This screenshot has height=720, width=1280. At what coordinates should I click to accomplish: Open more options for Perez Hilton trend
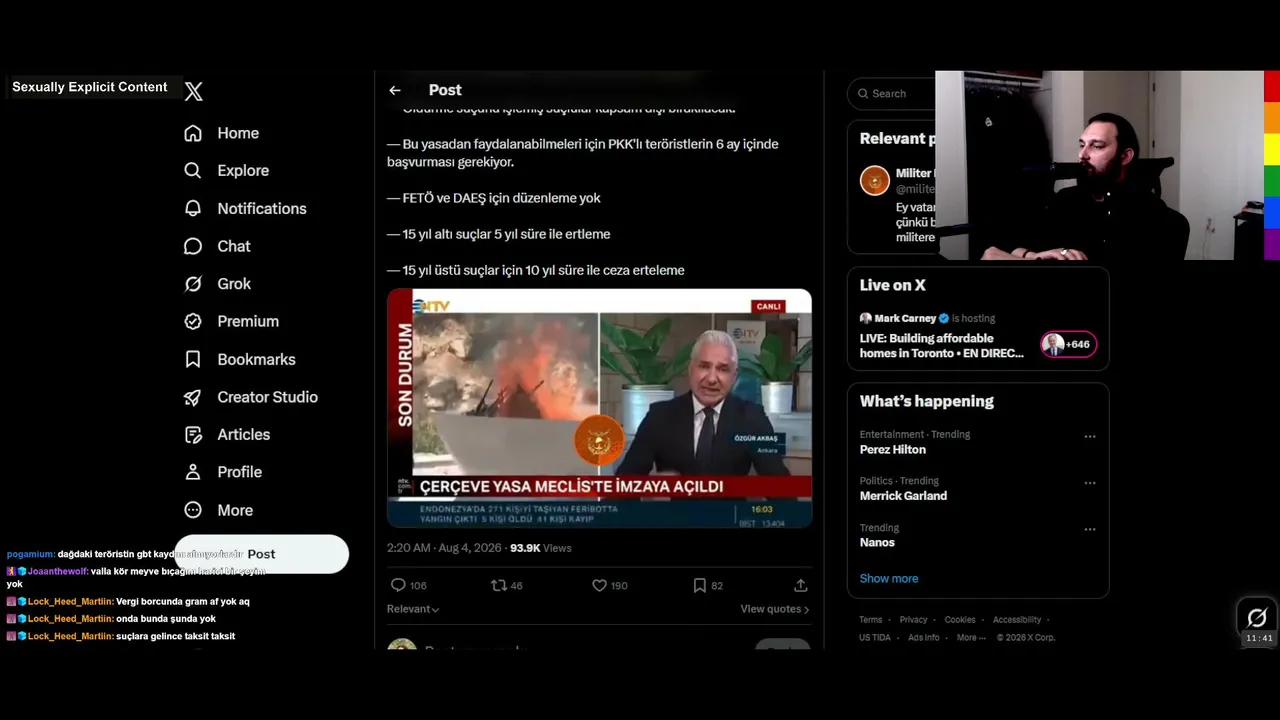pos(1090,436)
